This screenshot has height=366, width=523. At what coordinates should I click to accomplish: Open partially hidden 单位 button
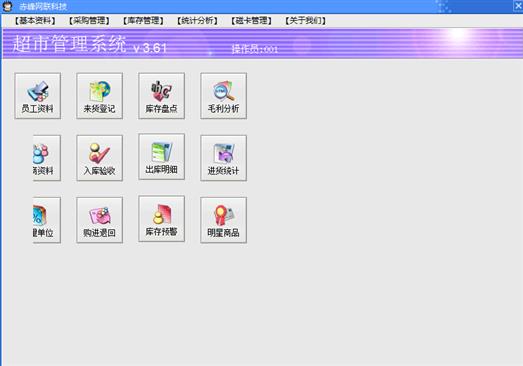(47, 220)
